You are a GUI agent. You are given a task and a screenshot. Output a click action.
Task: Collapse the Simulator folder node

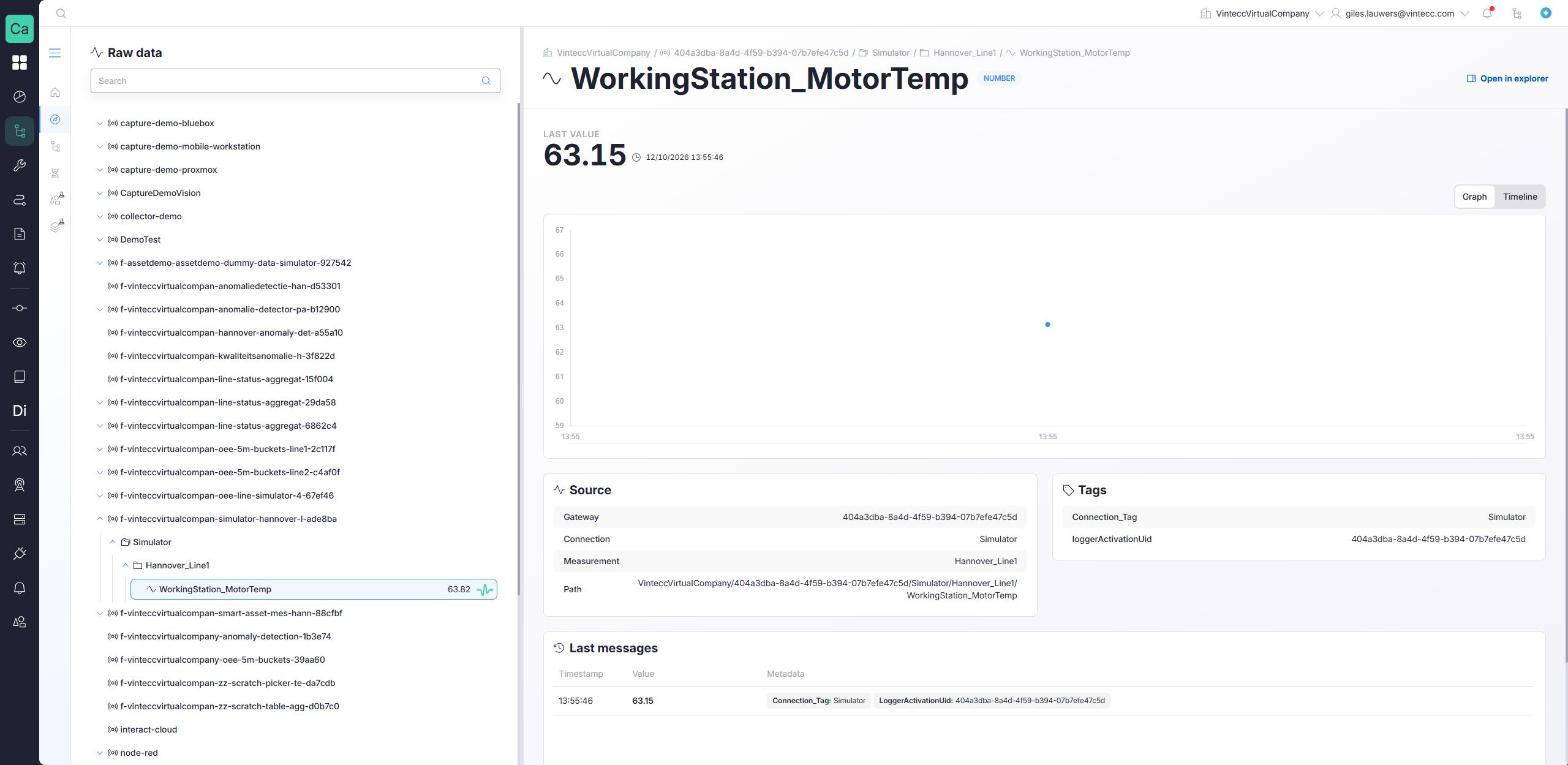112,542
